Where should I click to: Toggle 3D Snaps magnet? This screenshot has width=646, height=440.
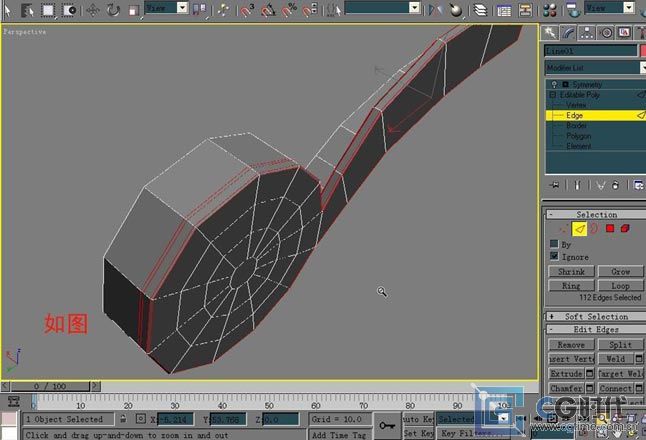[248, 10]
